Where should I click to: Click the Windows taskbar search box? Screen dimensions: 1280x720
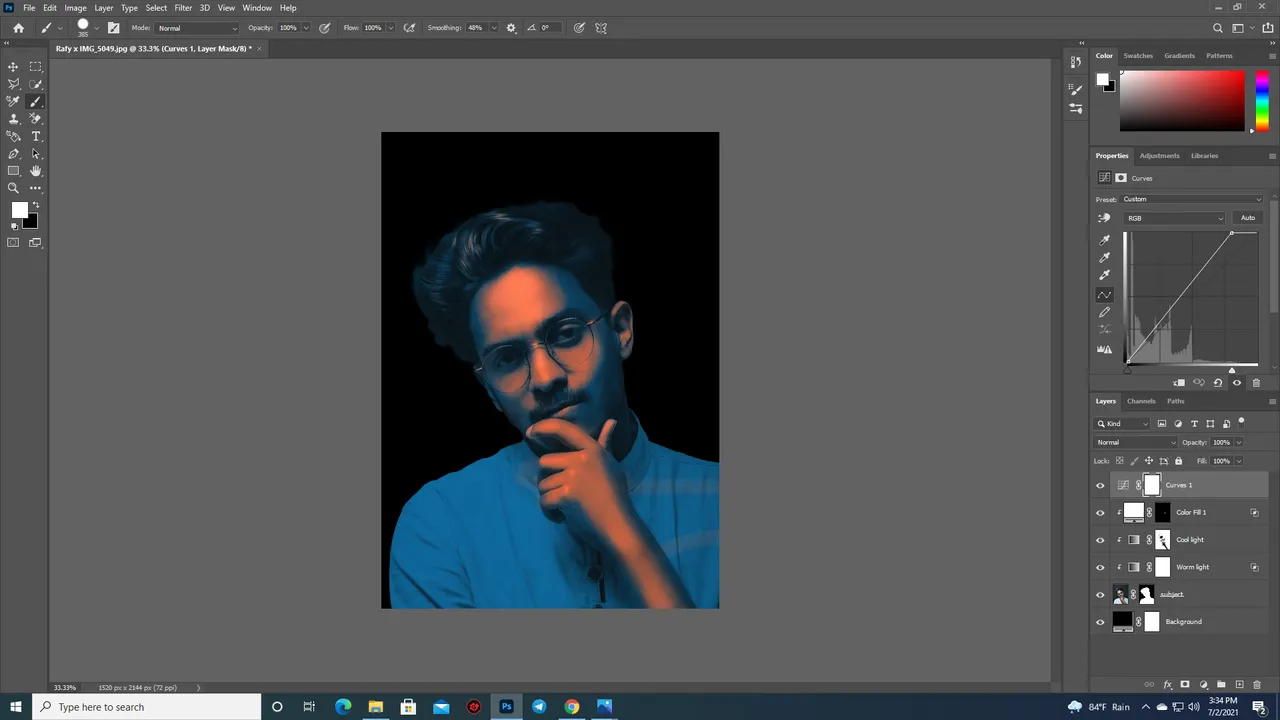click(x=146, y=707)
